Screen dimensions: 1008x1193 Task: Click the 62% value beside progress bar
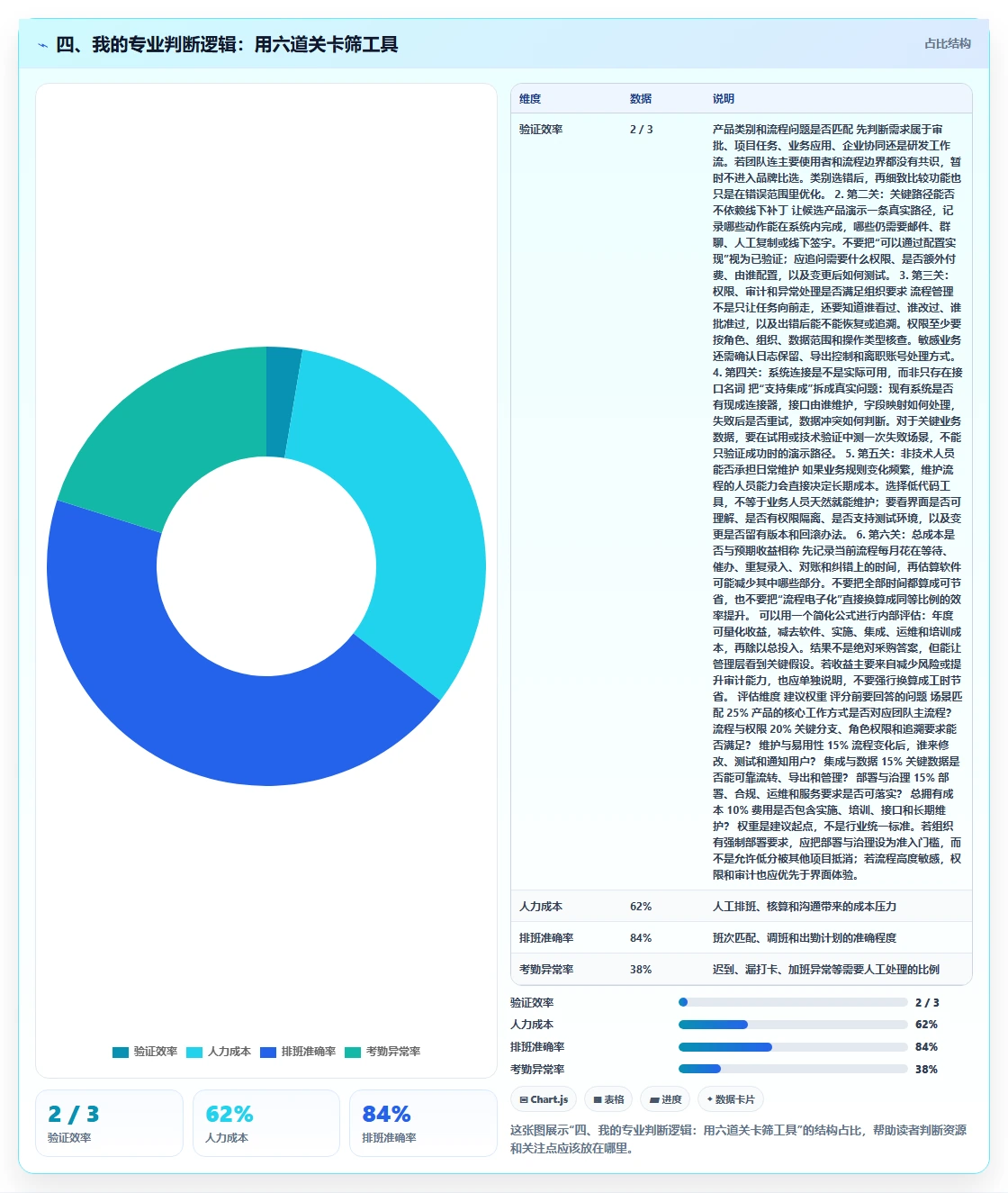pos(926,1025)
